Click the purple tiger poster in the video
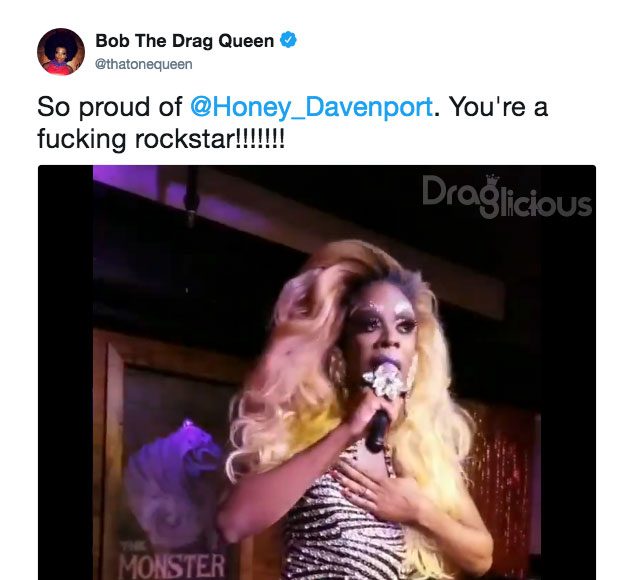This screenshot has width=631, height=580. pos(174,475)
